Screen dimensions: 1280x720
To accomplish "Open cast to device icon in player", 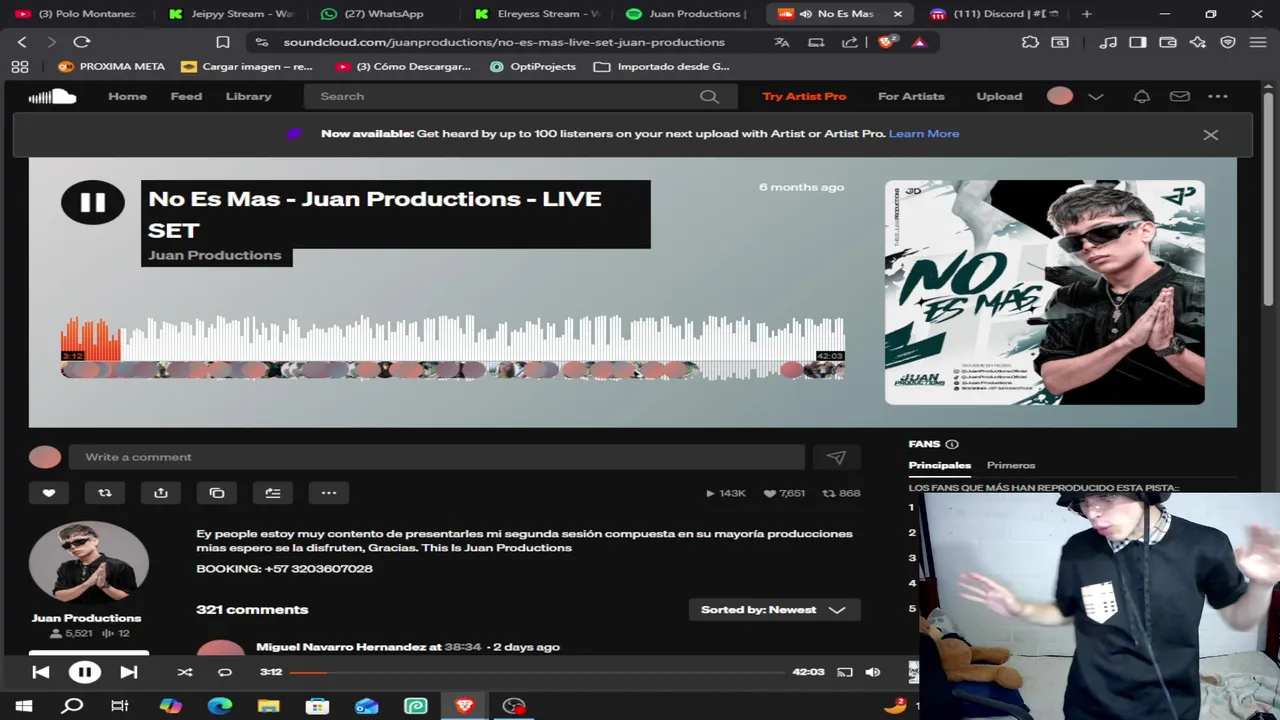I will (x=845, y=672).
